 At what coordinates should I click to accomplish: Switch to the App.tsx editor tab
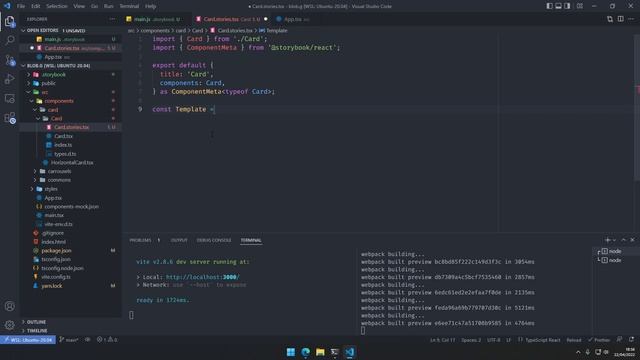pyautogui.click(x=293, y=19)
